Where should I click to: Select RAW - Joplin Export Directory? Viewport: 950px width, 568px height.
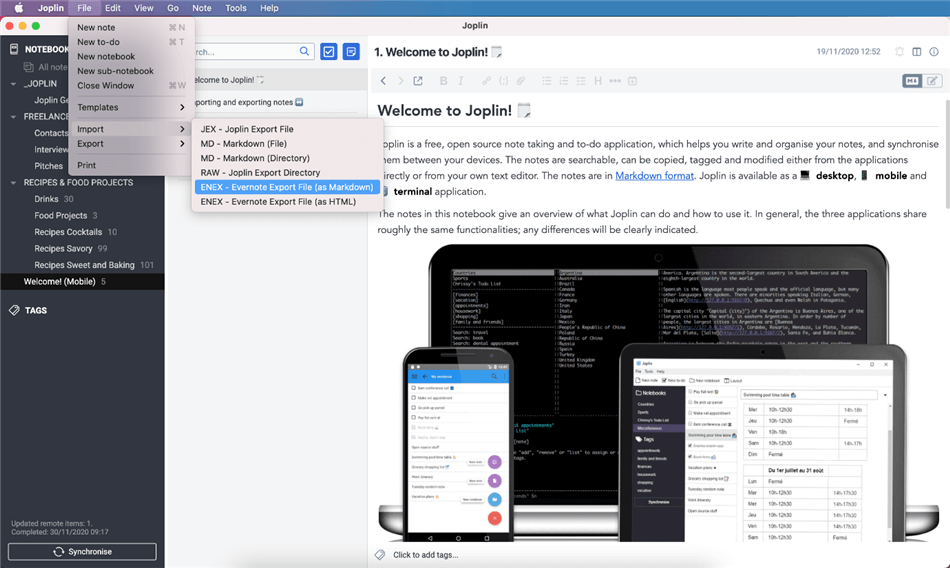click(287, 173)
